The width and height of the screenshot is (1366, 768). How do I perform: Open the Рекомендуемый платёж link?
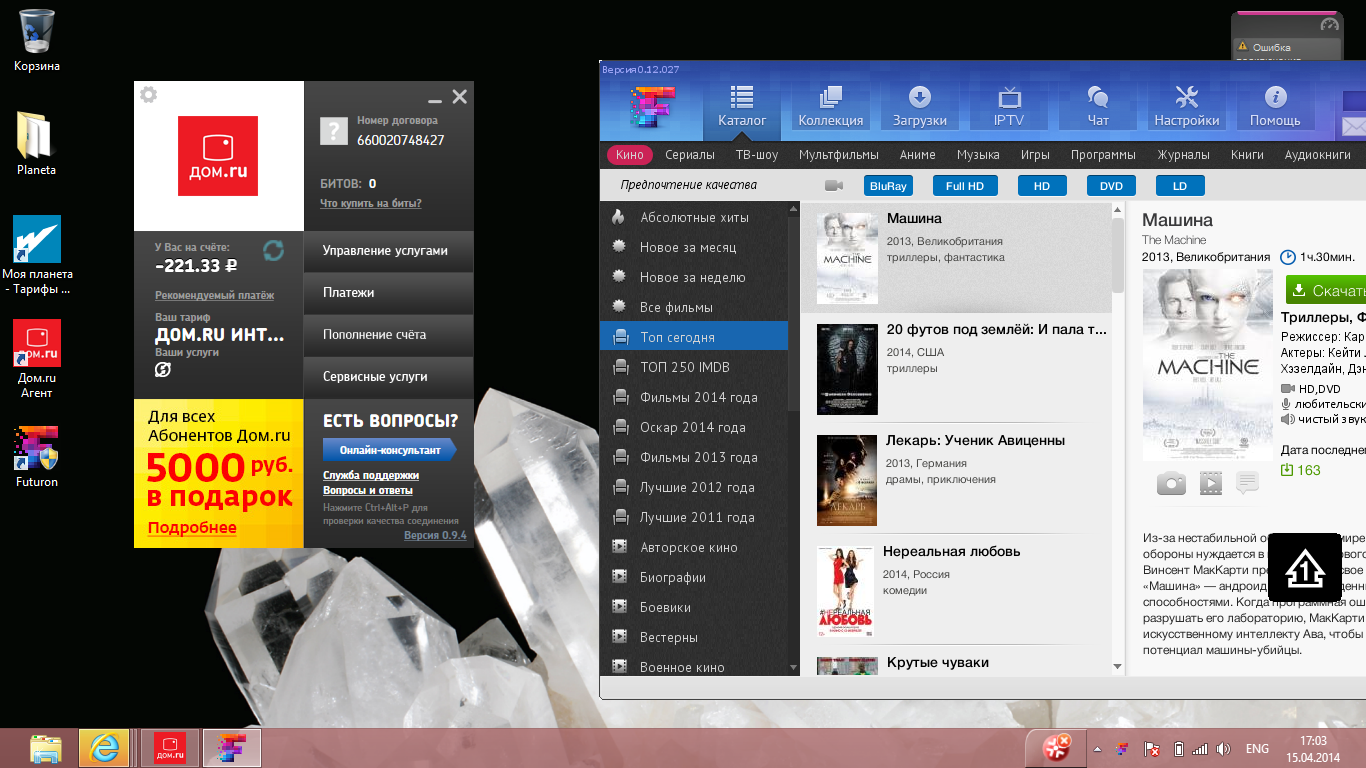pyautogui.click(x=214, y=295)
